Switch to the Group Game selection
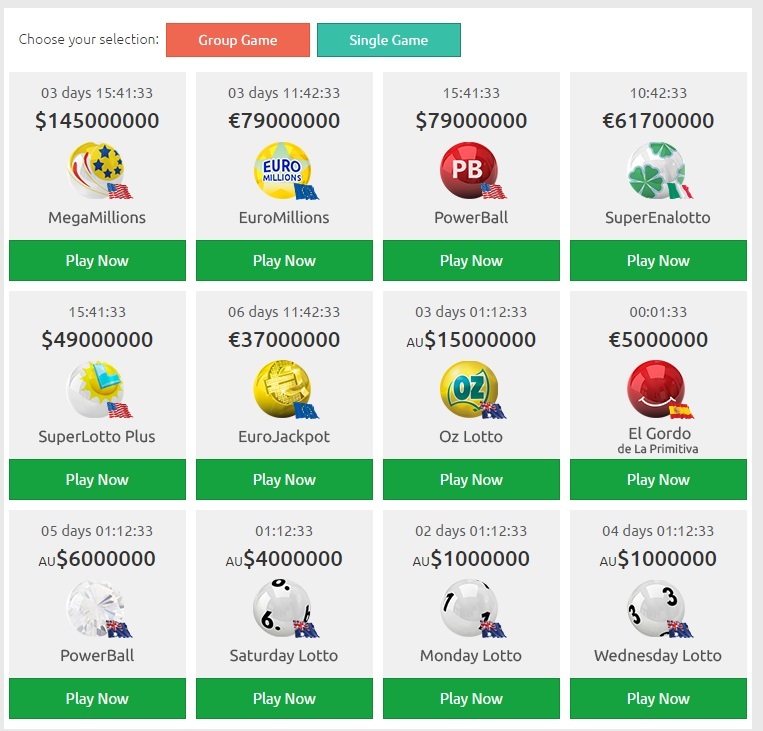 [238, 40]
